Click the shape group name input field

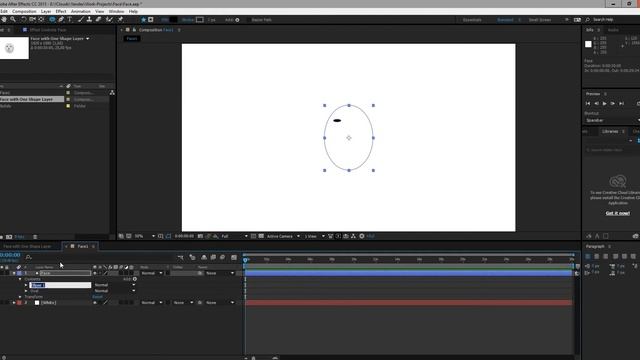[60, 285]
